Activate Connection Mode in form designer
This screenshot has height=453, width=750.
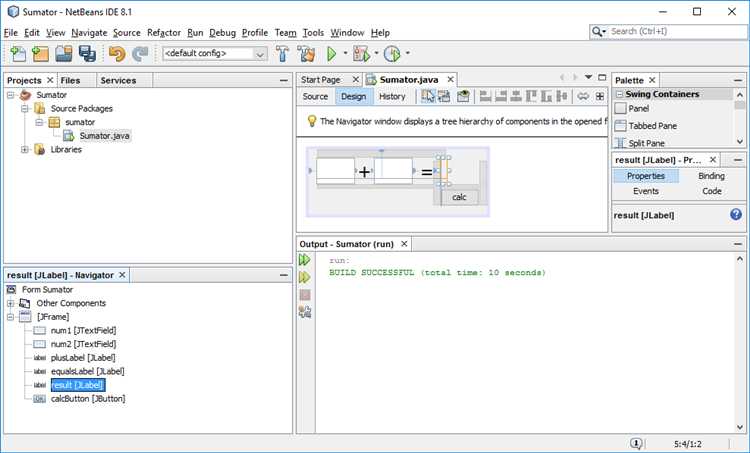pyautogui.click(x=444, y=96)
